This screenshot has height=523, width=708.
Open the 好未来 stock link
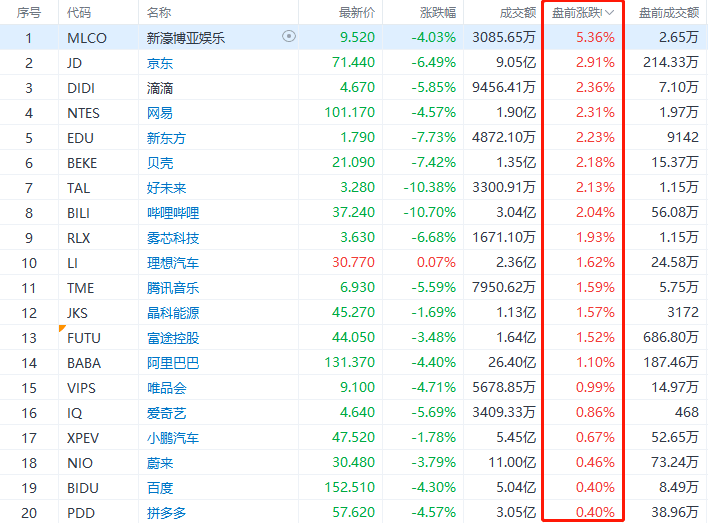pos(166,188)
